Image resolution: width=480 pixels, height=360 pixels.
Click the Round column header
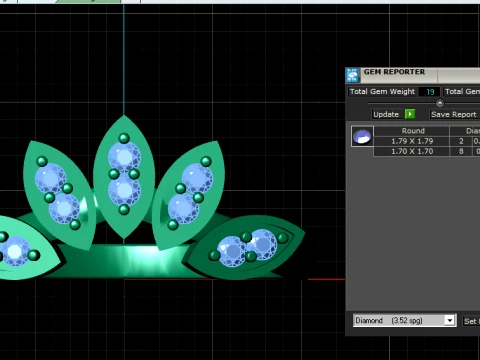click(412, 131)
